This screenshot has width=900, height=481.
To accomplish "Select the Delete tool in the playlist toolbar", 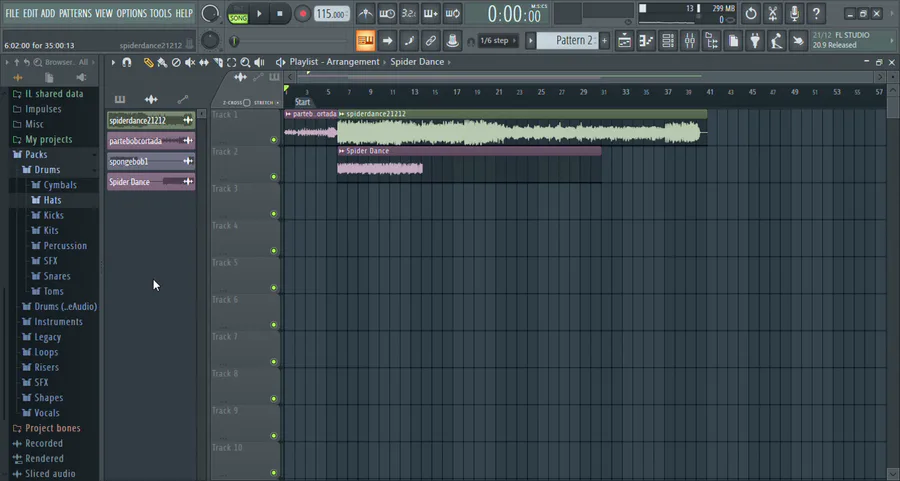I will (176, 63).
